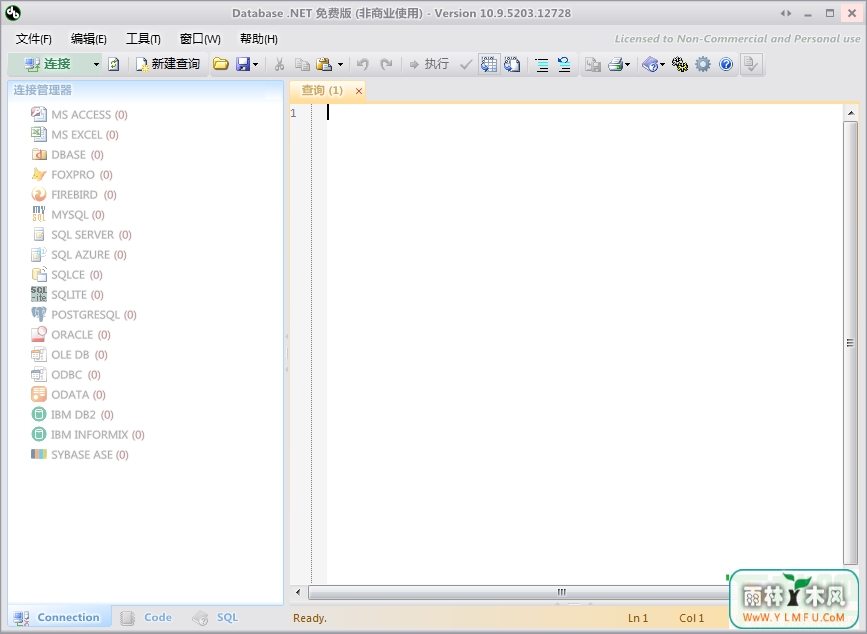The height and width of the screenshot is (634, 867).
Task: Select ODBC (0) node
Action: 76,375
